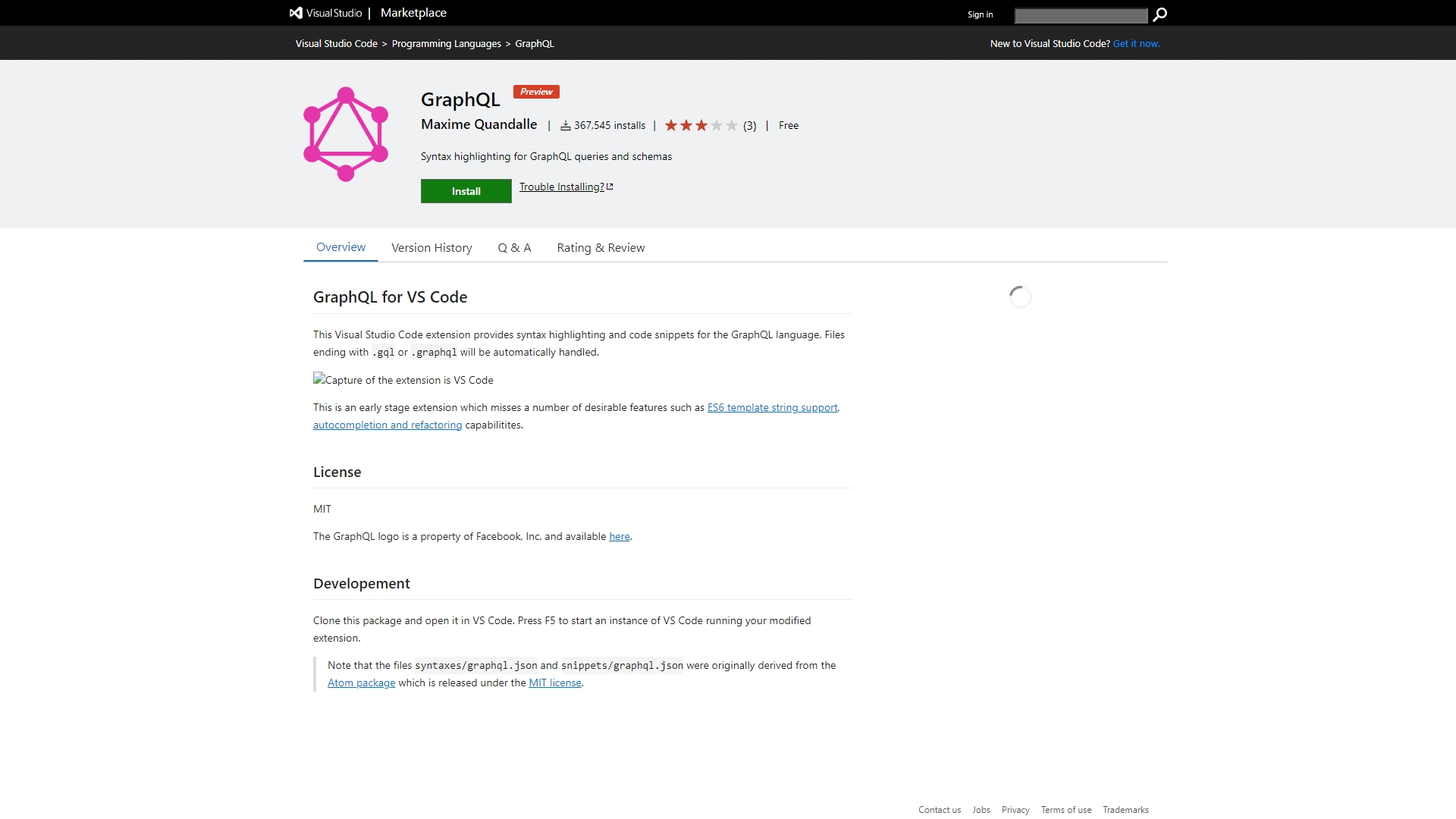Go to the Rating & Review tab
1456x819 pixels.
coord(601,248)
